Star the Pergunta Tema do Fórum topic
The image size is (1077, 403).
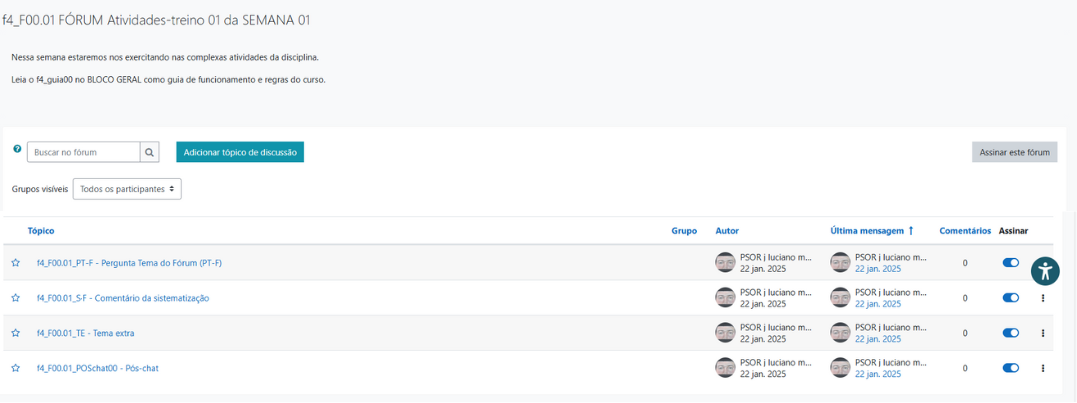16,263
